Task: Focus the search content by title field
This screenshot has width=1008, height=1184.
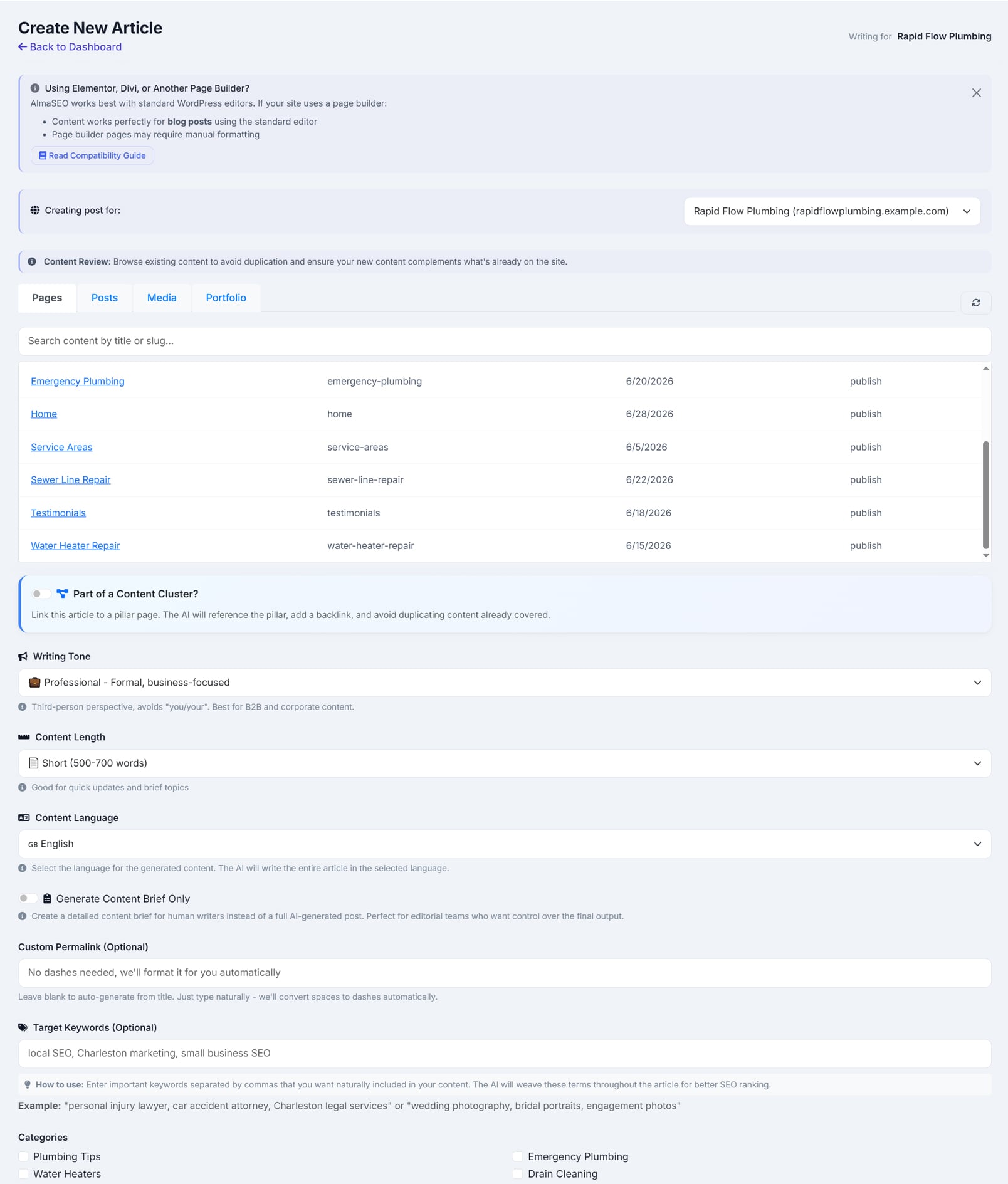Action: click(505, 341)
